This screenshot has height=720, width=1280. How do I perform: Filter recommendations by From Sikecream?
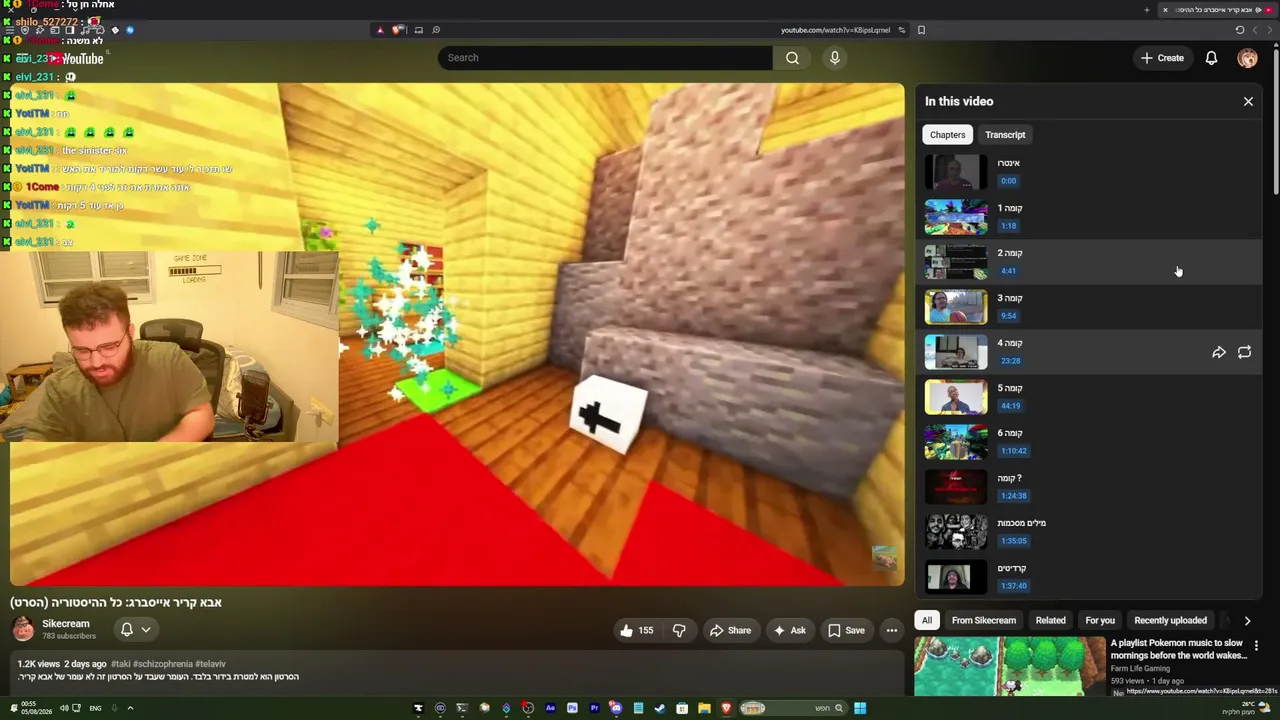coord(984,620)
